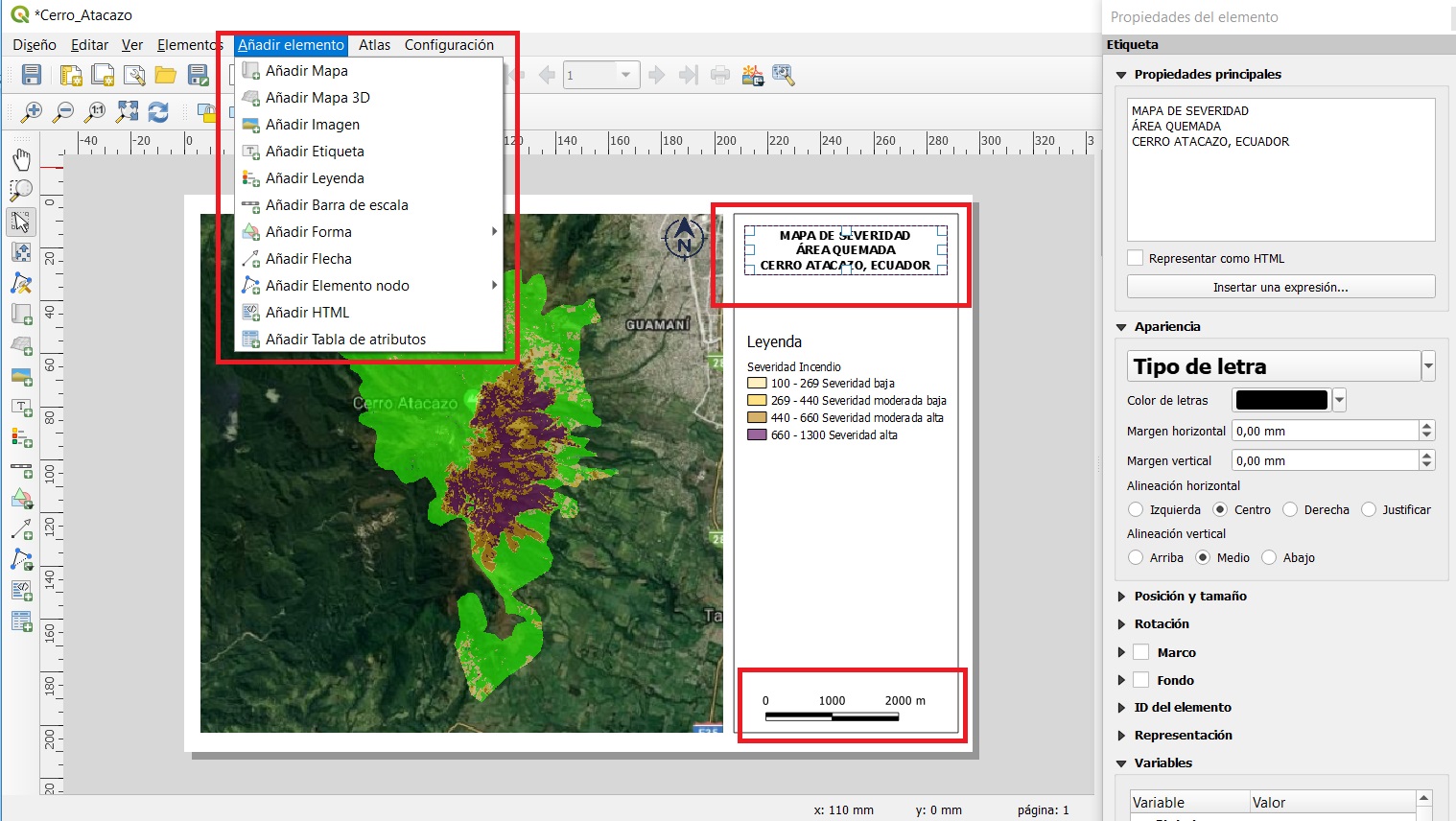Click the Save project icon in toolbar
This screenshot has height=821, width=1456.
coord(32,75)
